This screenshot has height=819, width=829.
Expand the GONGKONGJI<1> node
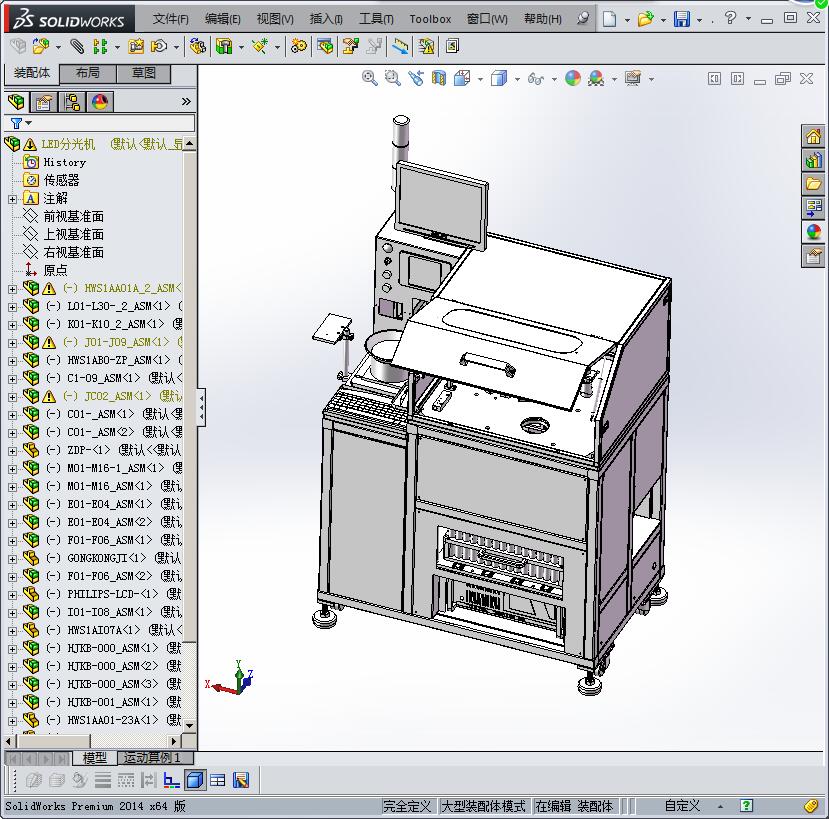pyautogui.click(x=12, y=558)
